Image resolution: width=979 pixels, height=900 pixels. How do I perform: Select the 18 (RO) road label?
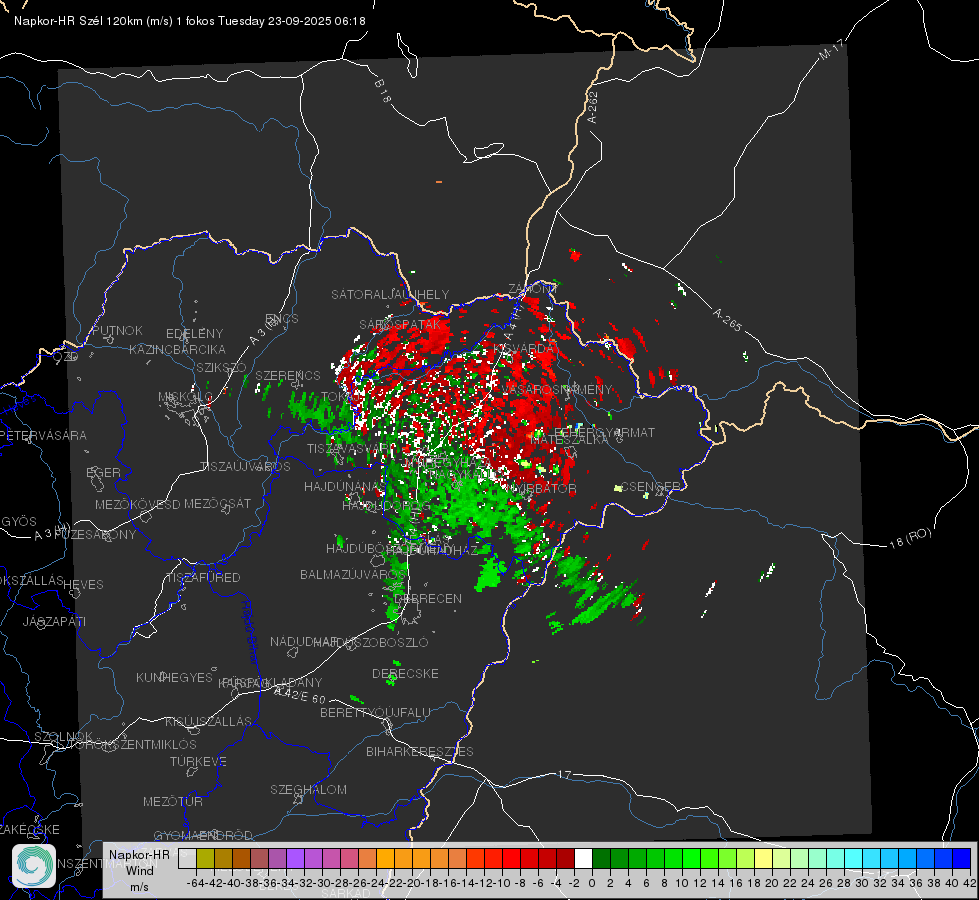point(910,538)
